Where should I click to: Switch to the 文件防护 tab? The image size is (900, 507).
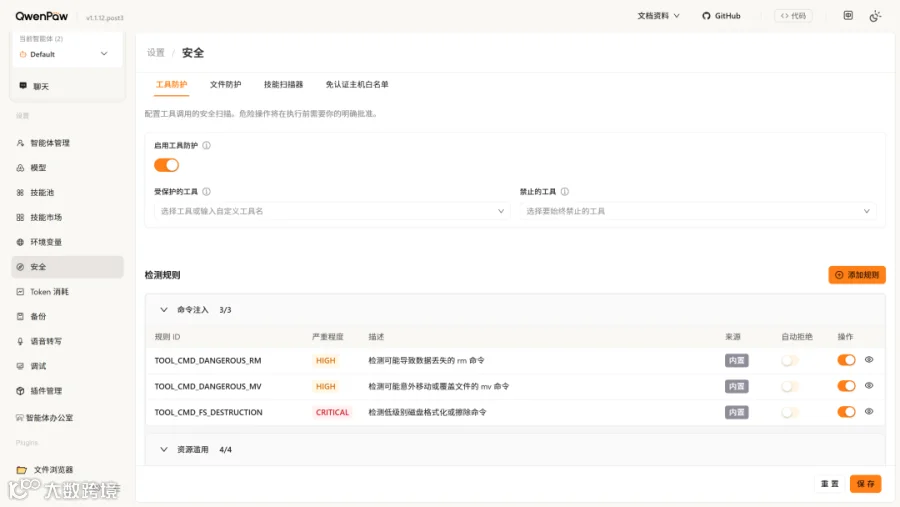pyautogui.click(x=226, y=84)
